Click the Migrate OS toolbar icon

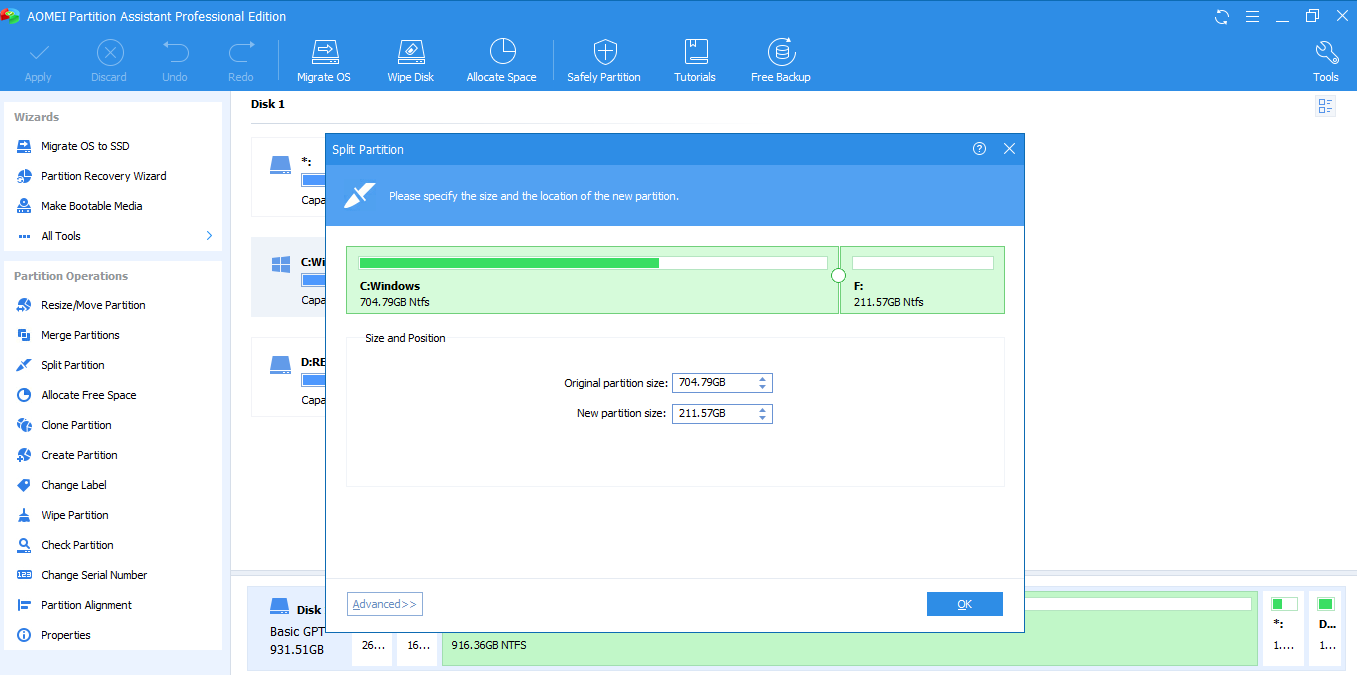[x=324, y=60]
